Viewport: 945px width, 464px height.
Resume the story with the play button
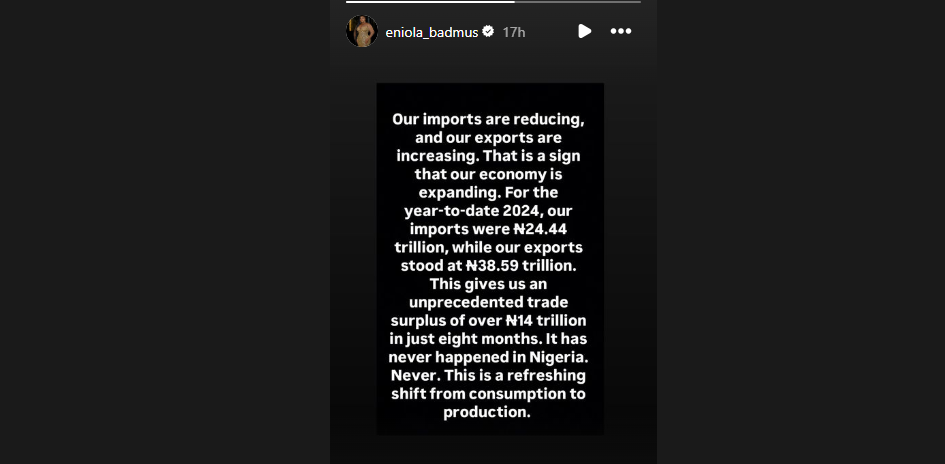coord(584,31)
